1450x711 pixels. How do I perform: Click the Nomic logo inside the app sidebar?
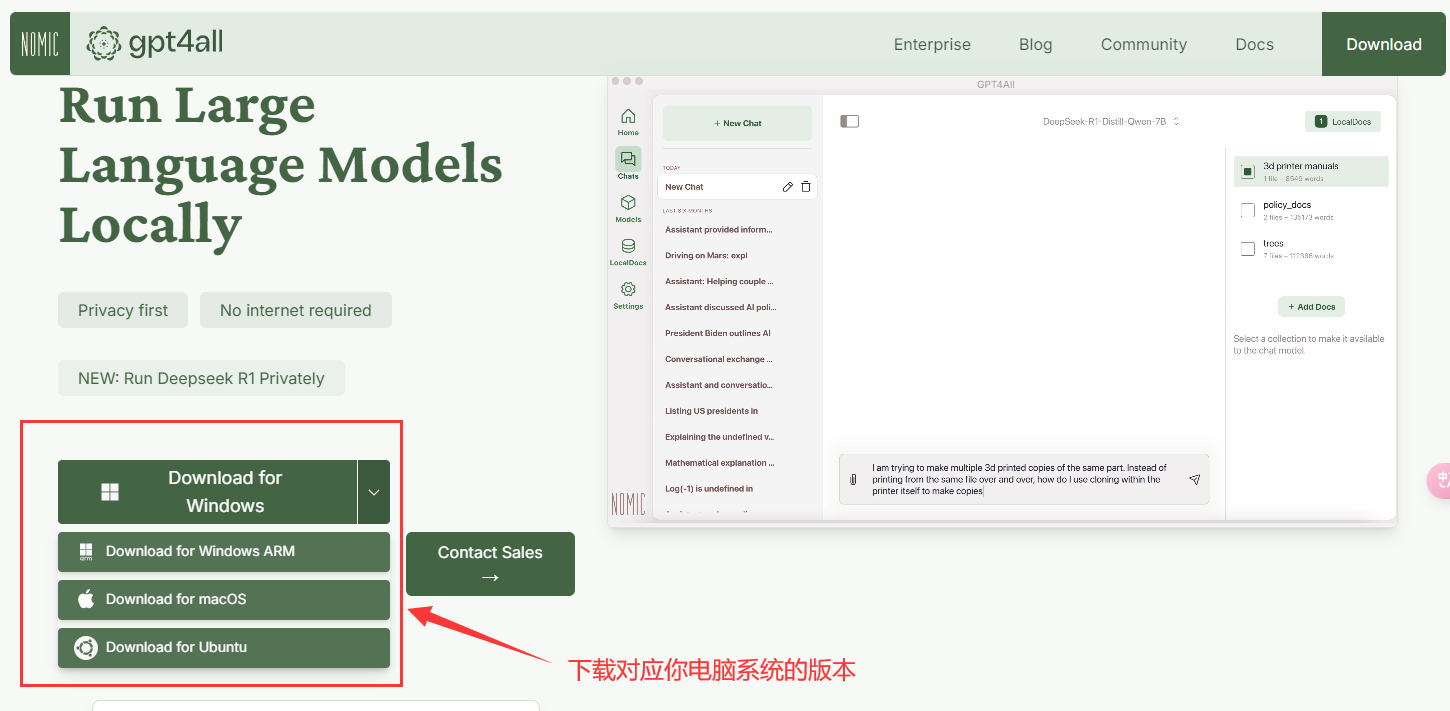point(628,504)
